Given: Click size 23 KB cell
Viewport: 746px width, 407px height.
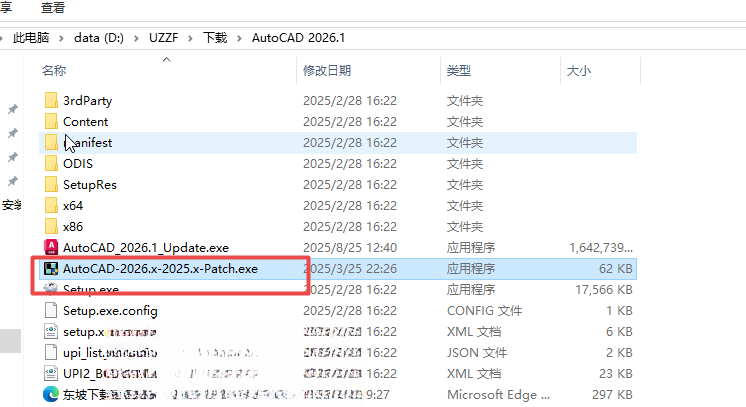Looking at the screenshot, I should click(616, 373).
